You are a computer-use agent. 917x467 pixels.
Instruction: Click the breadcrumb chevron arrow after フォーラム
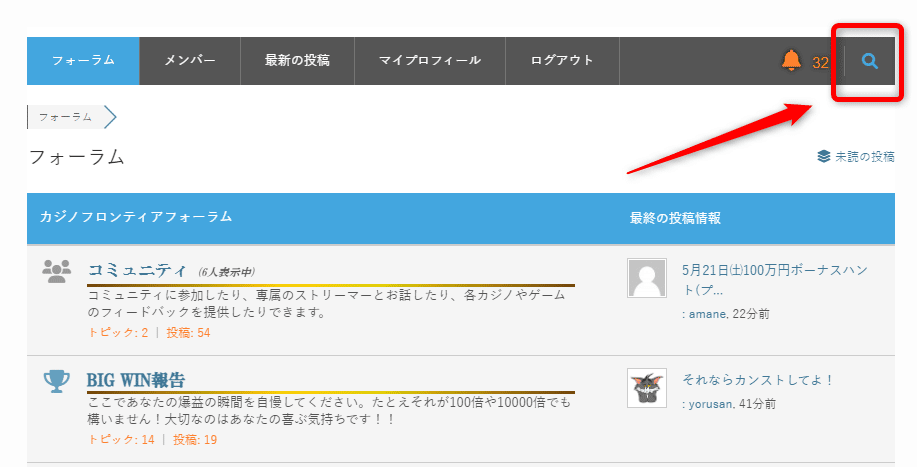[110, 117]
